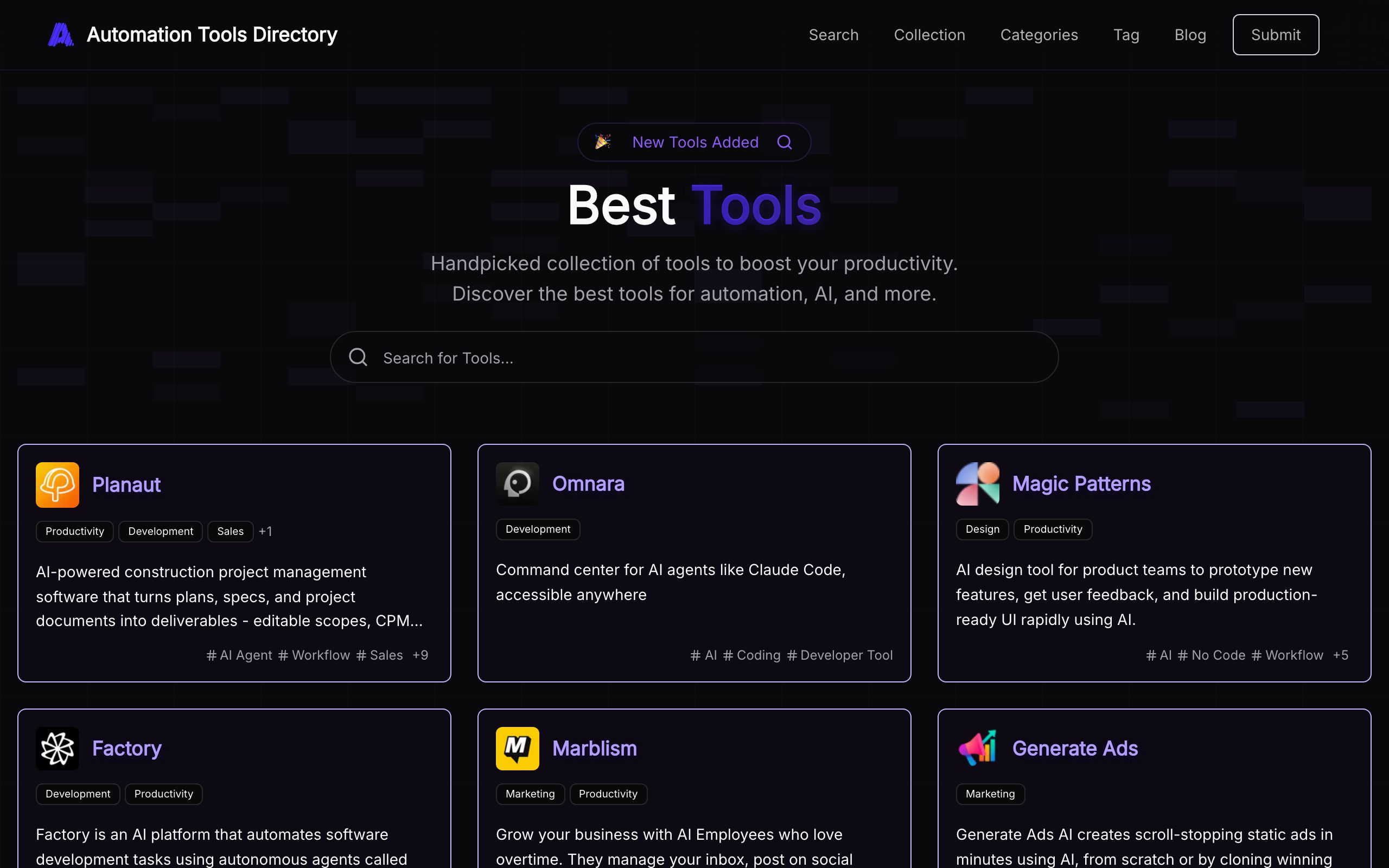
Task: Open the Omnara logo icon
Action: tap(517, 483)
